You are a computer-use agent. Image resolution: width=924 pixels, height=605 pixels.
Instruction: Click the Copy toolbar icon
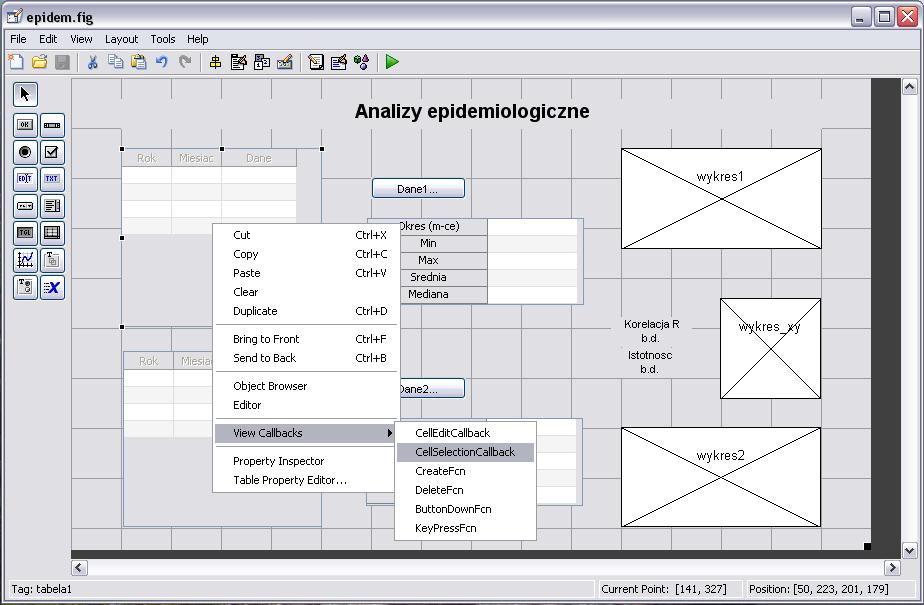coord(116,62)
